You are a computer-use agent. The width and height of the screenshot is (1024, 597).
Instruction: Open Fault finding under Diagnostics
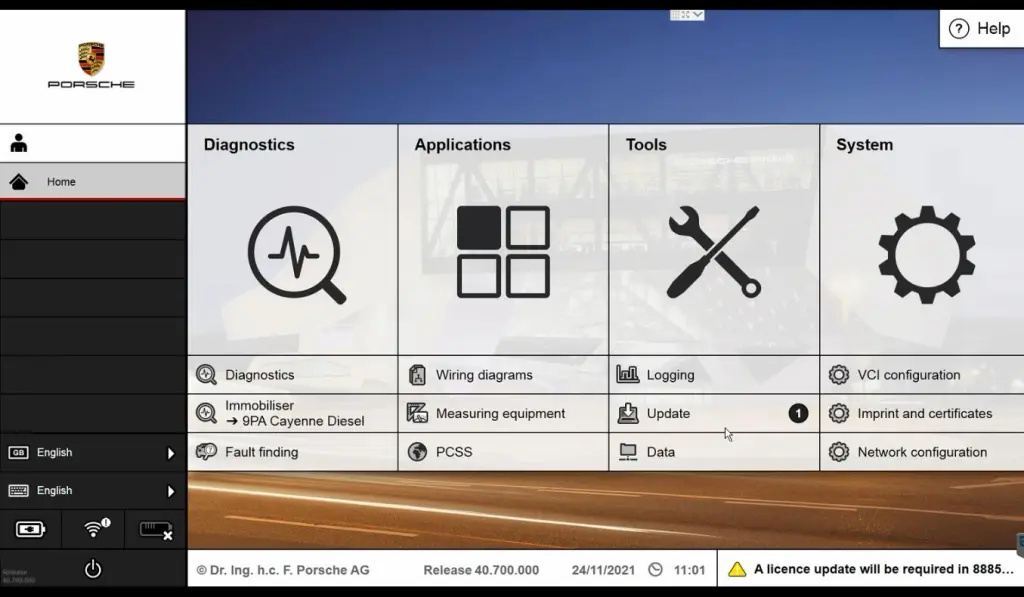[261, 452]
